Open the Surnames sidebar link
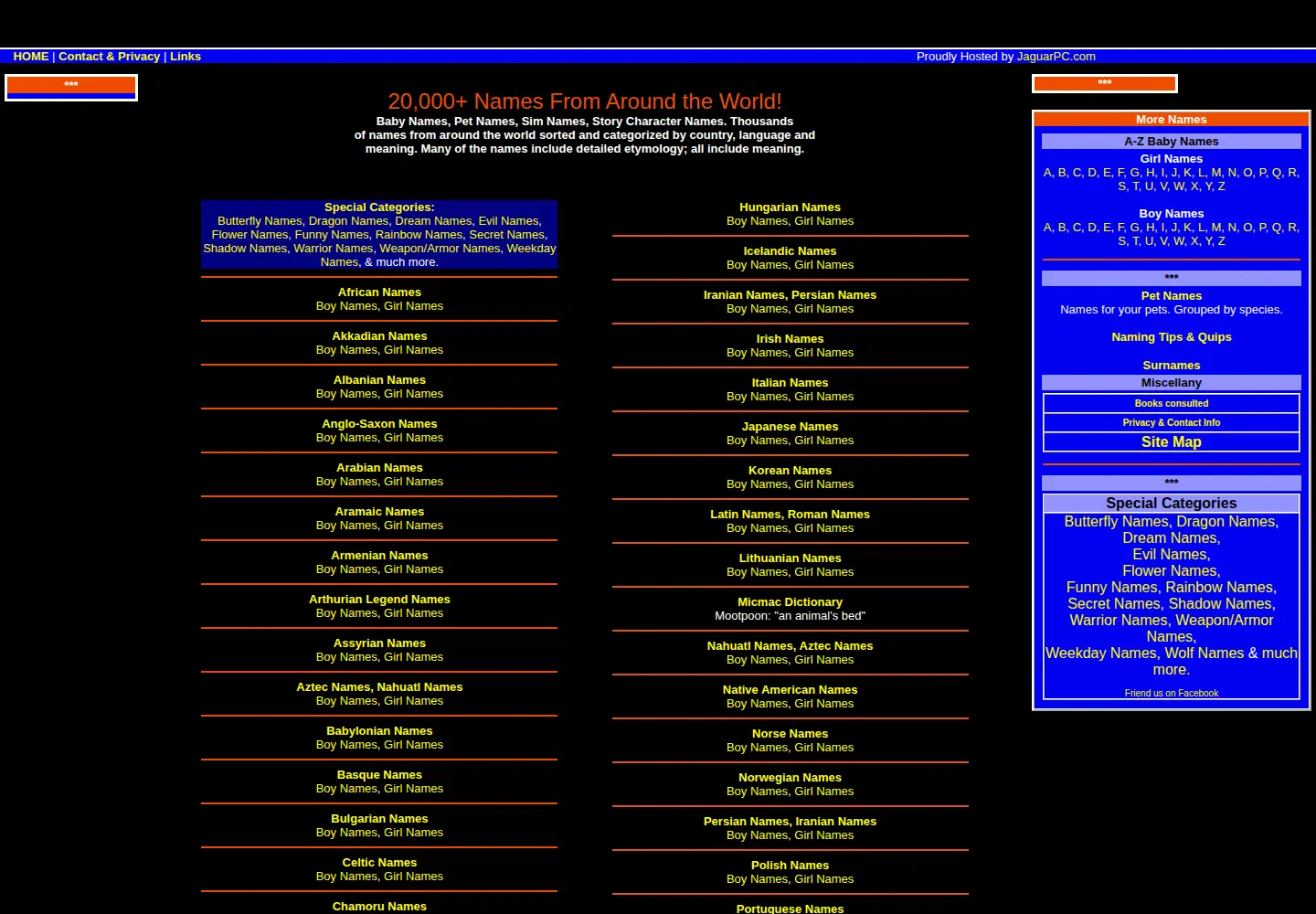 (x=1171, y=366)
